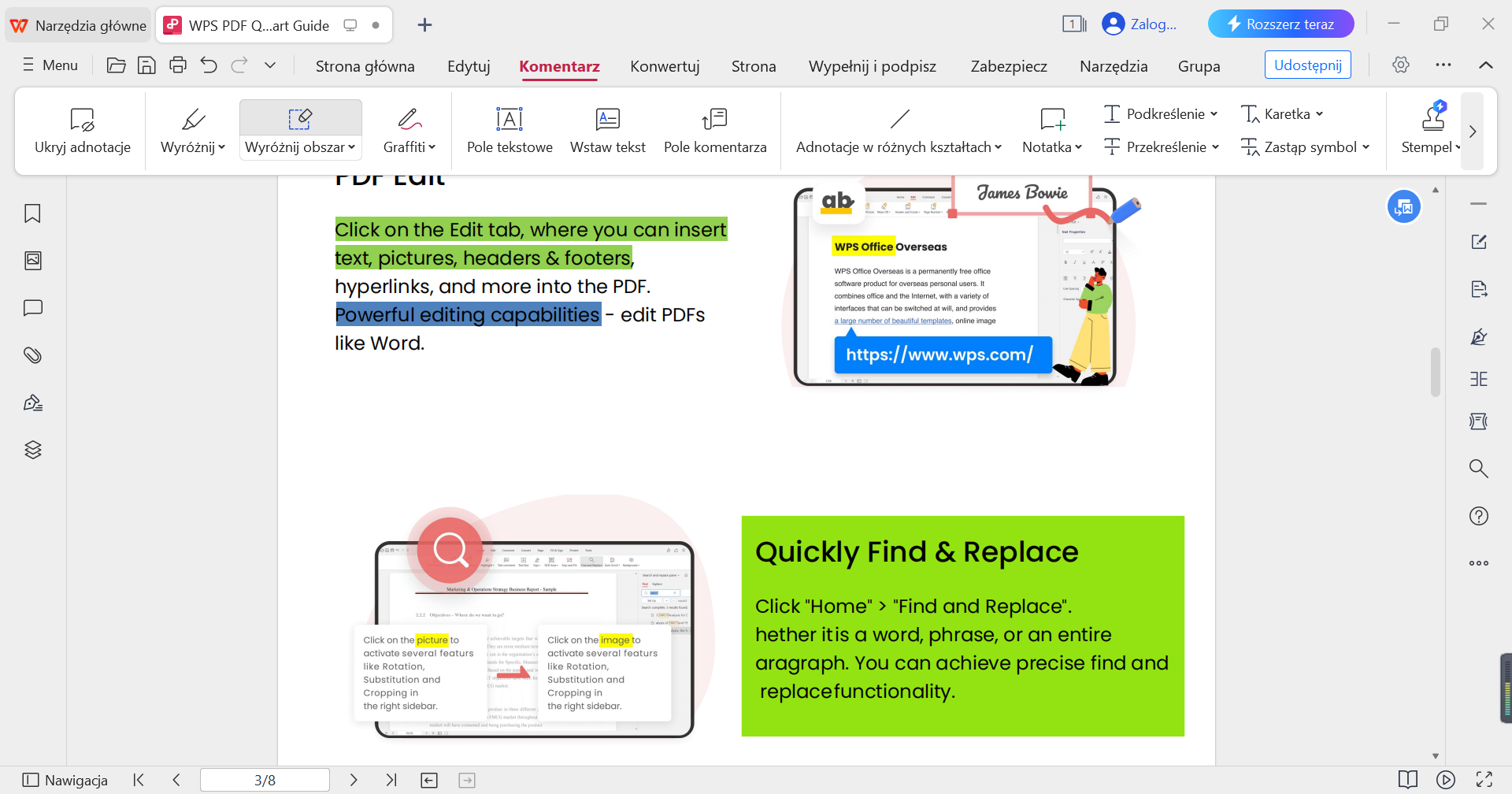1512x794 pixels.
Task: Expand Karetka dropdown
Action: click(1319, 114)
